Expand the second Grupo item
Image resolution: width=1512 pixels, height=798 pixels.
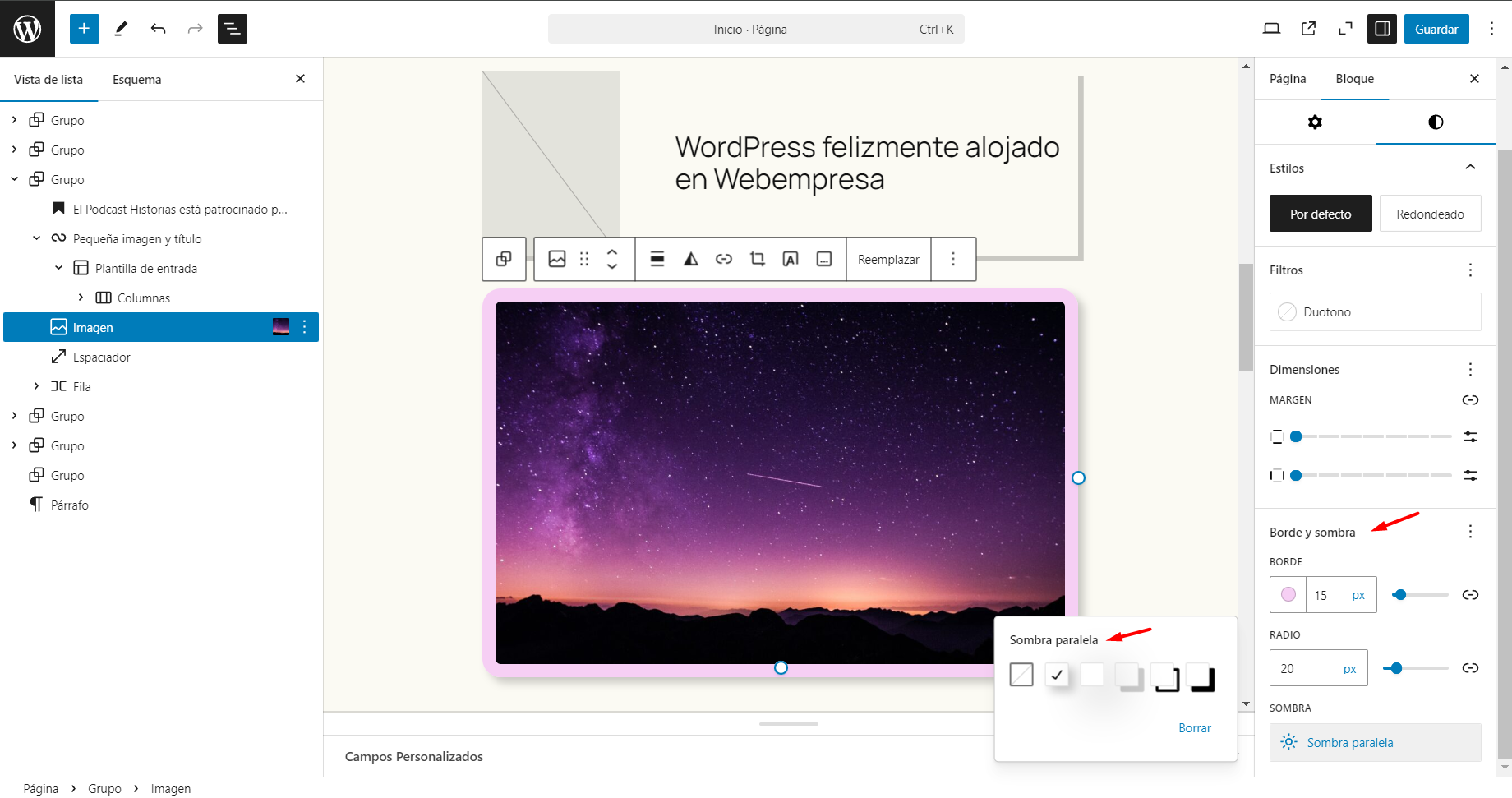pos(14,150)
